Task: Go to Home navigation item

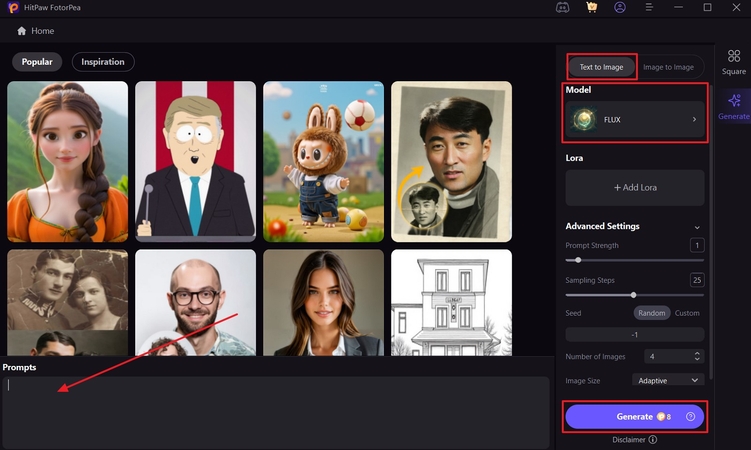Action: [x=36, y=31]
